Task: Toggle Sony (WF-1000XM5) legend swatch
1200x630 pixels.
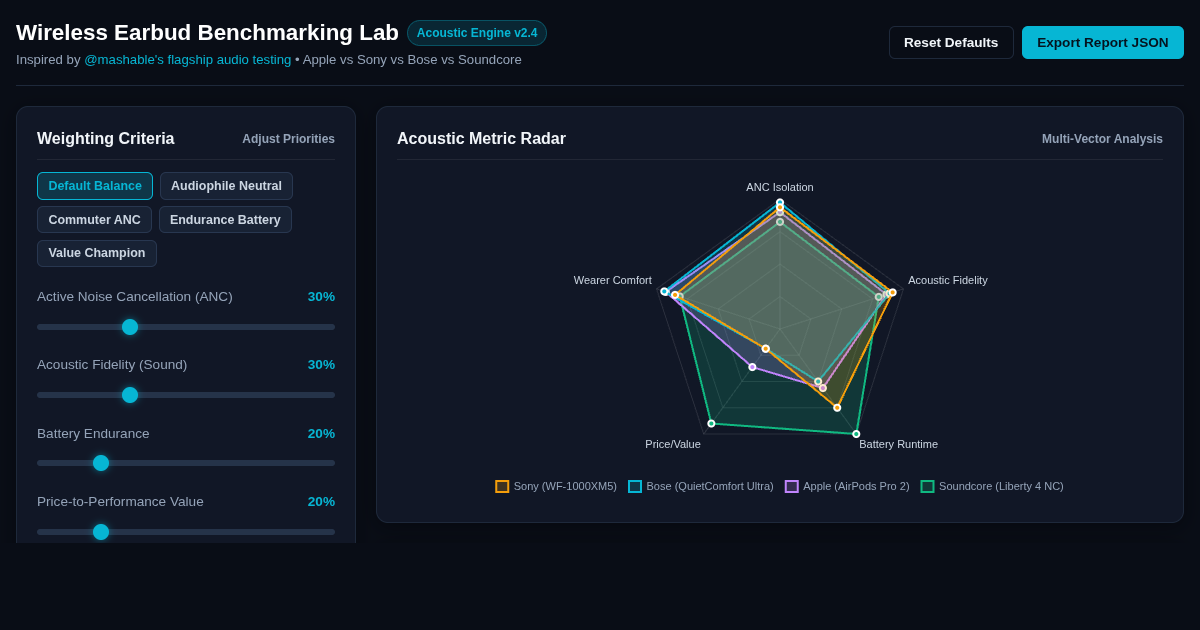Action: 502,487
